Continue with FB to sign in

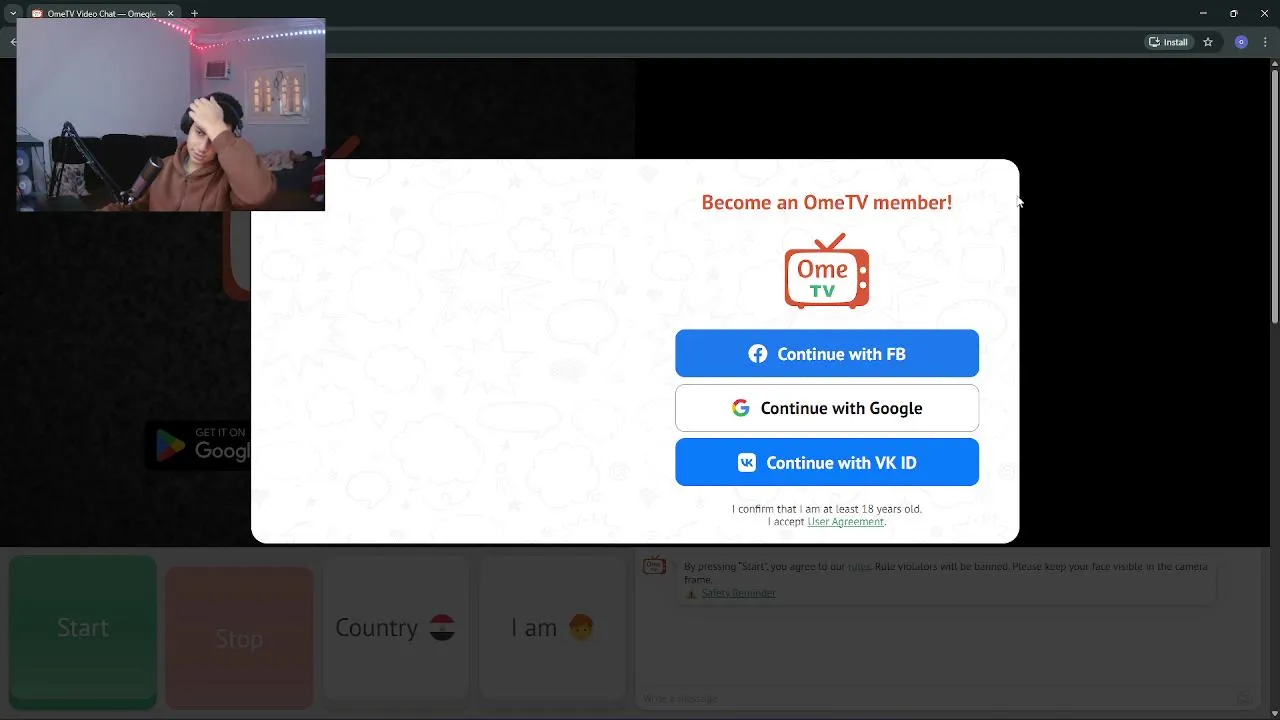coord(827,354)
